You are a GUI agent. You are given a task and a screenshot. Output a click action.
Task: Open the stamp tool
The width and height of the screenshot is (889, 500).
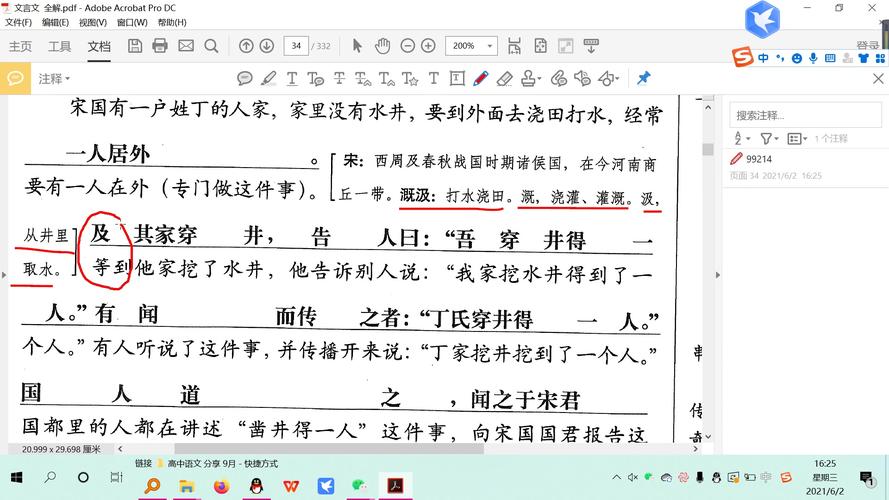pyautogui.click(x=531, y=78)
